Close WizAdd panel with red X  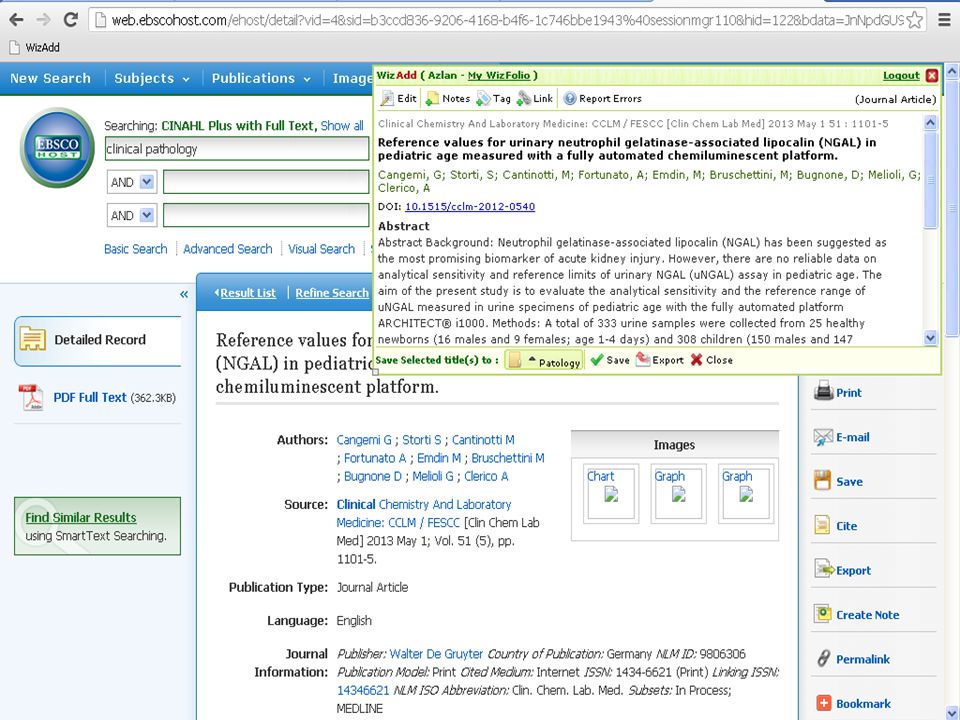tap(932, 75)
